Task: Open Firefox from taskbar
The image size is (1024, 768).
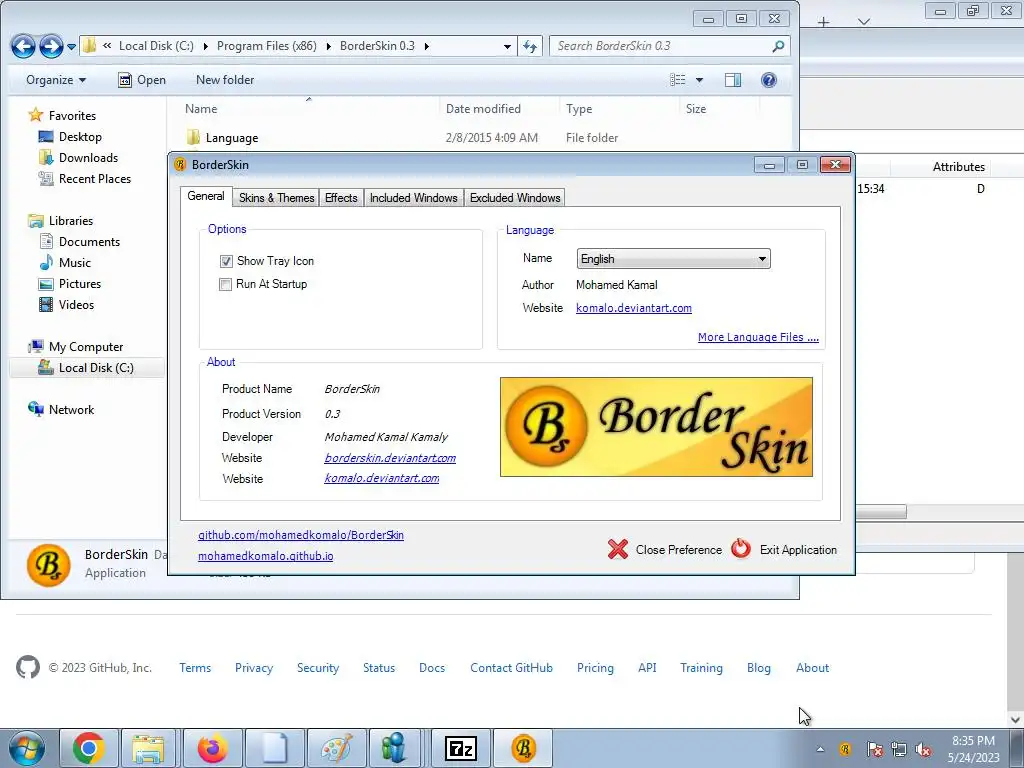Action: [212, 748]
